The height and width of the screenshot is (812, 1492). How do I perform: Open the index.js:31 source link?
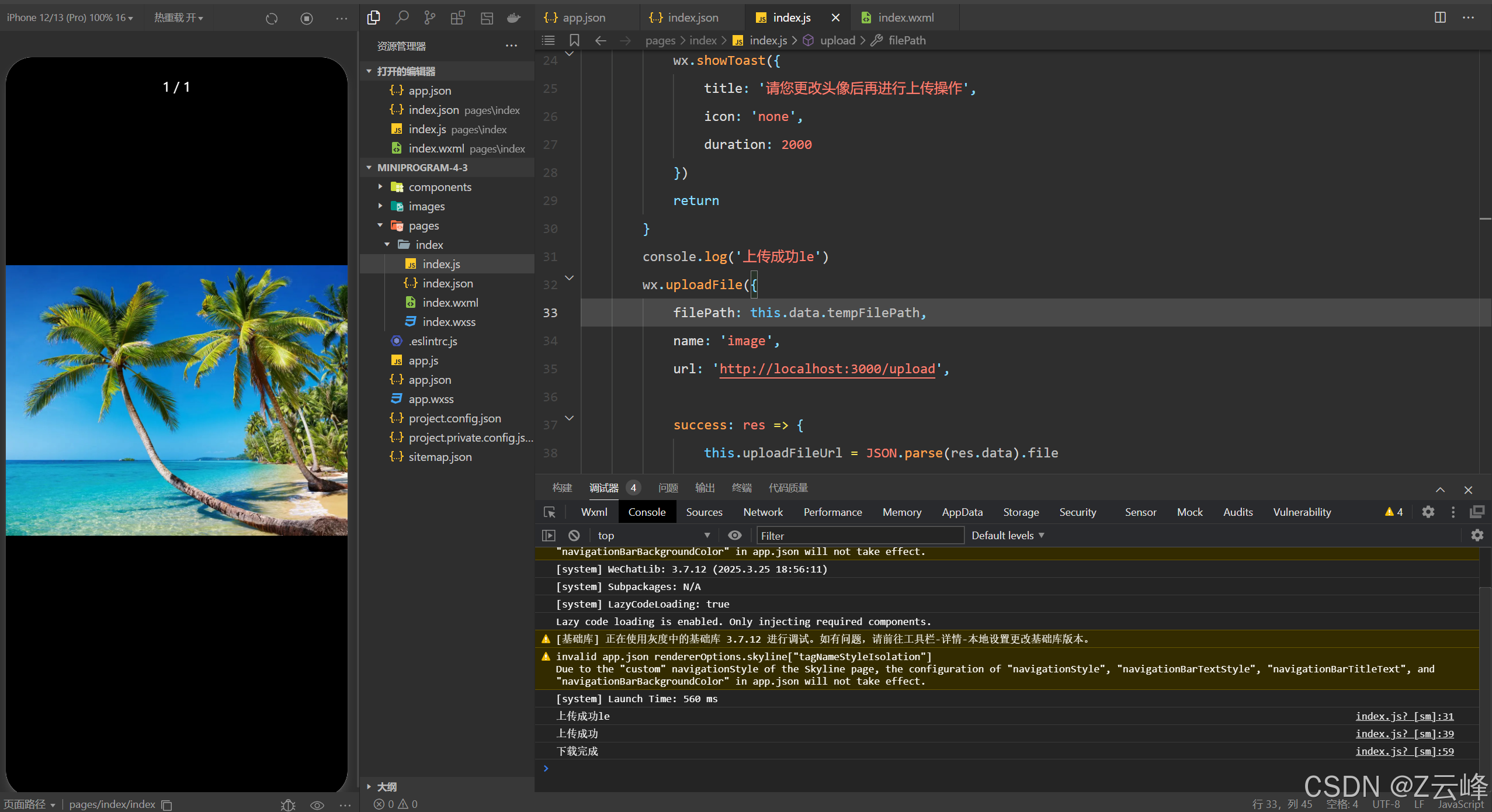[x=1404, y=716]
